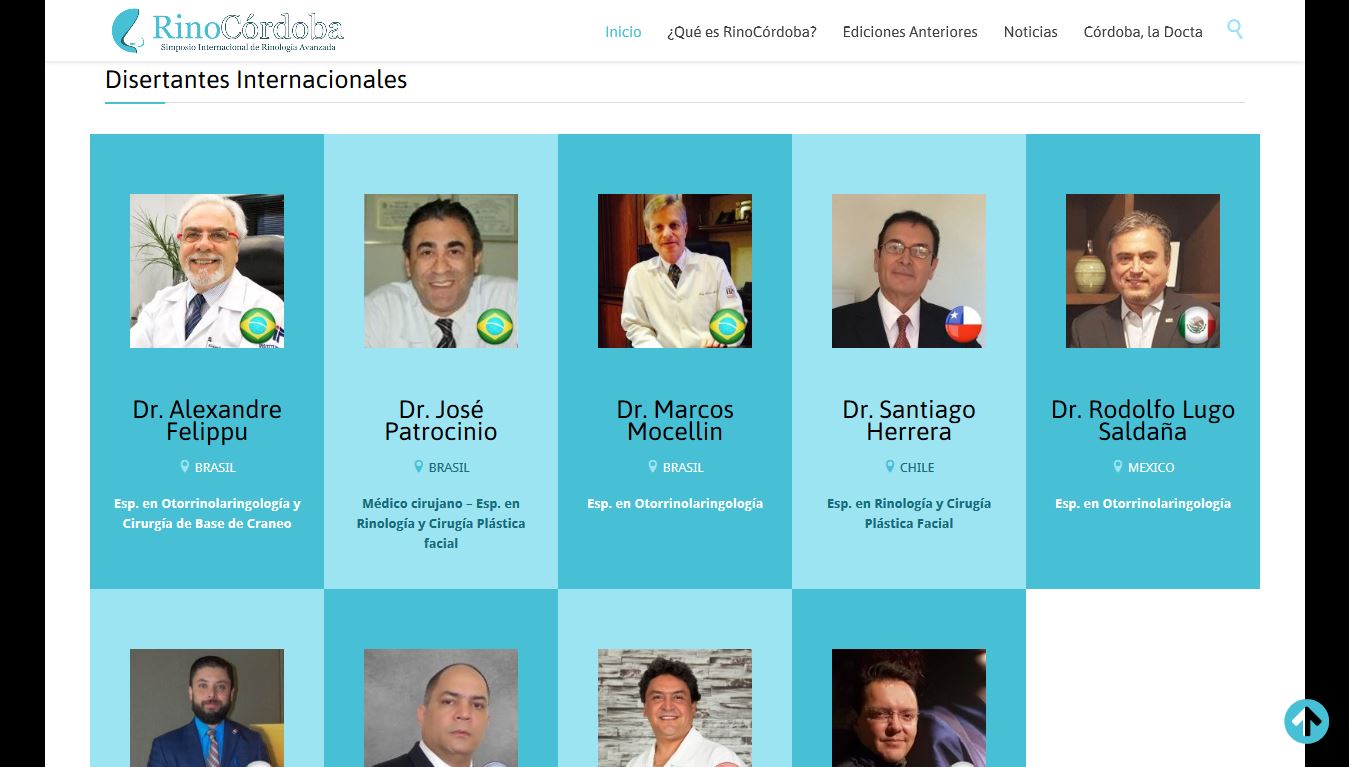
Task: Open Dr. Alexandre Felippu profile name
Action: pyautogui.click(x=207, y=420)
